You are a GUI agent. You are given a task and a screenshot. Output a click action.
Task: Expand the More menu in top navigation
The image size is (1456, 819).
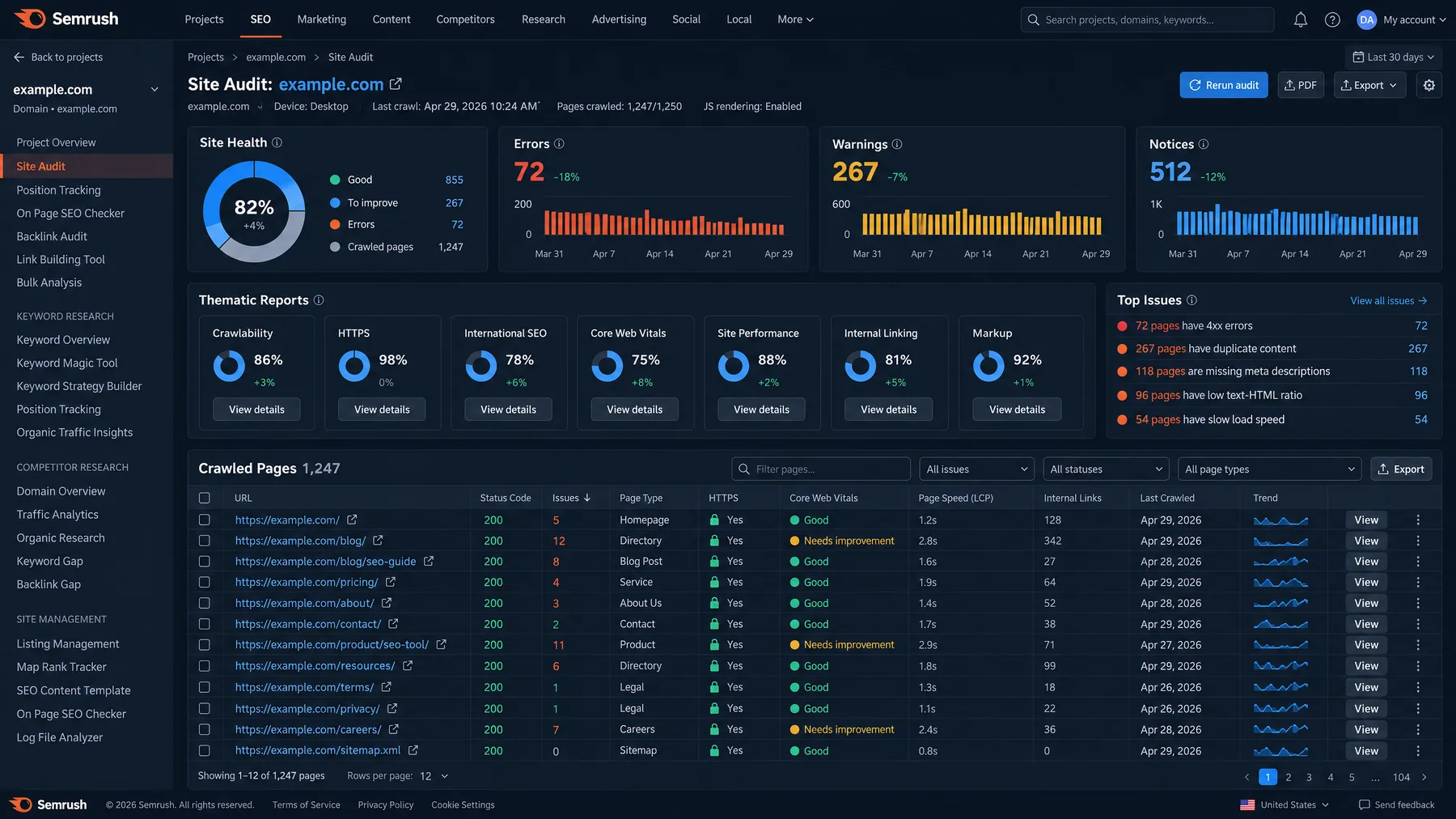(795, 19)
